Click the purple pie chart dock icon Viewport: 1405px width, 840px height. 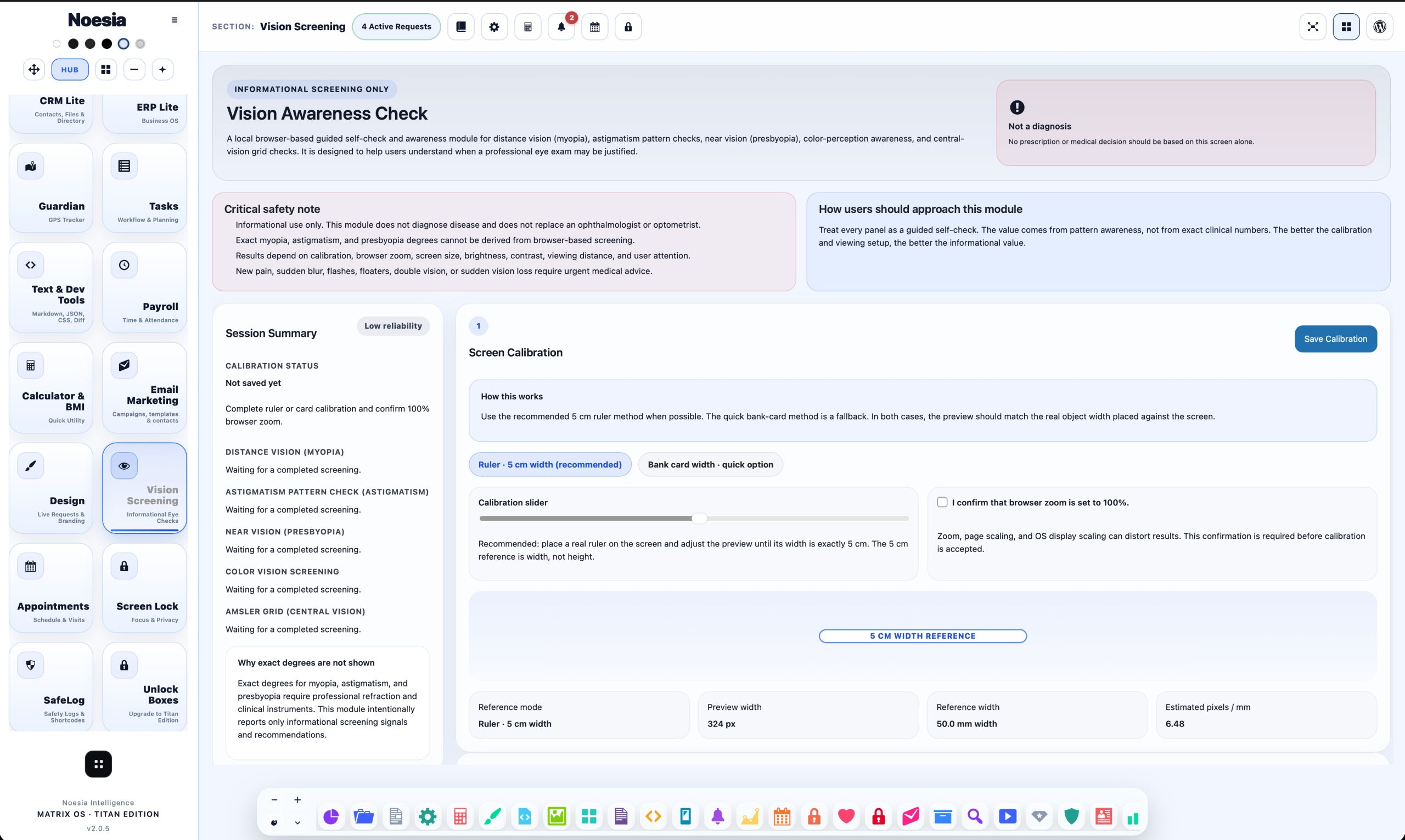click(x=331, y=816)
